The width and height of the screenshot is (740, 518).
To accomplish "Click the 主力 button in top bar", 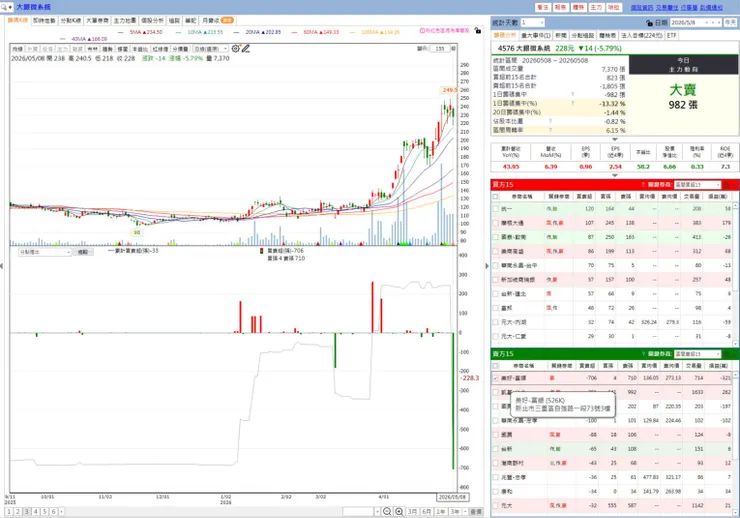I will point(596,7).
